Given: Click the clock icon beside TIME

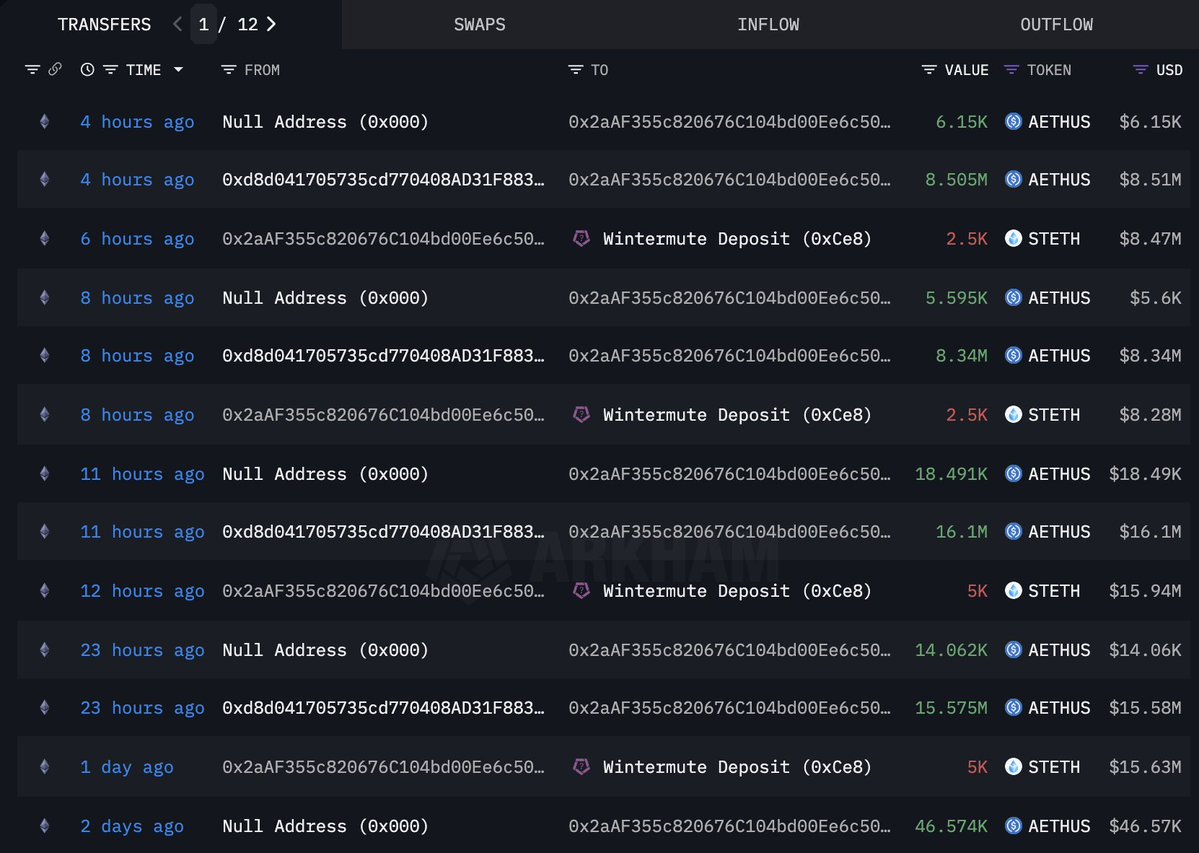Looking at the screenshot, I should (87, 70).
